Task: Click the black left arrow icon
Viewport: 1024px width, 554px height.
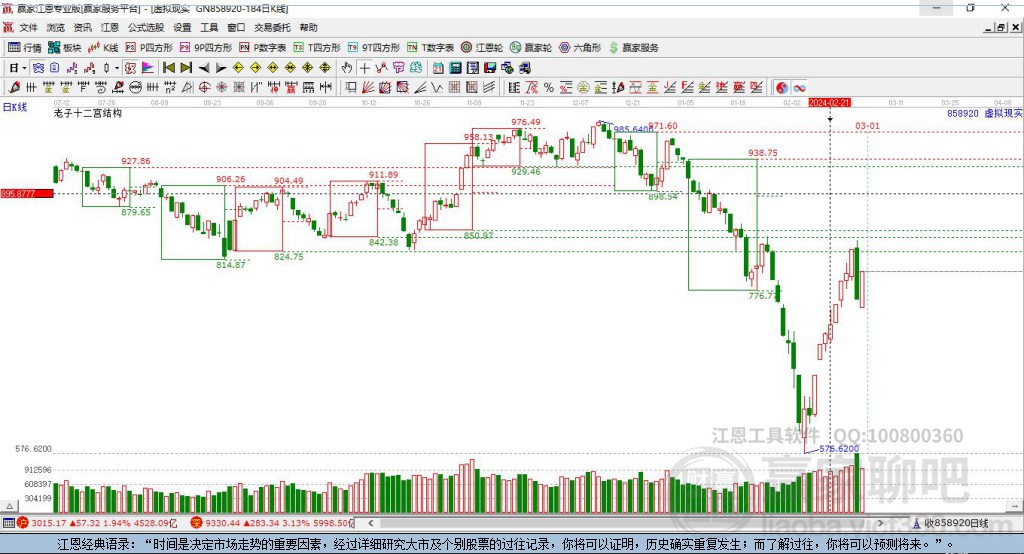Action: point(204,68)
